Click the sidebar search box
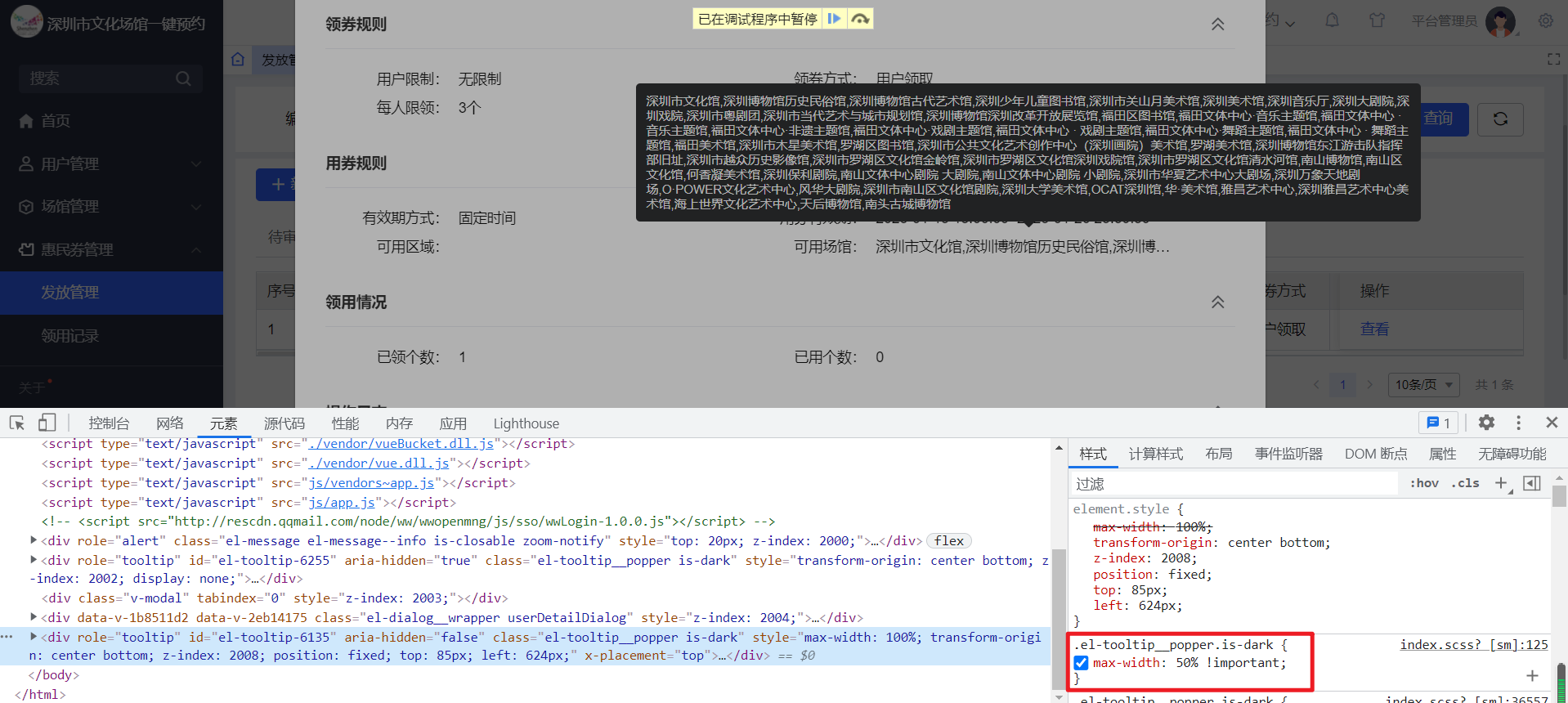Image resolution: width=1568 pixels, height=703 pixels. 110,78
